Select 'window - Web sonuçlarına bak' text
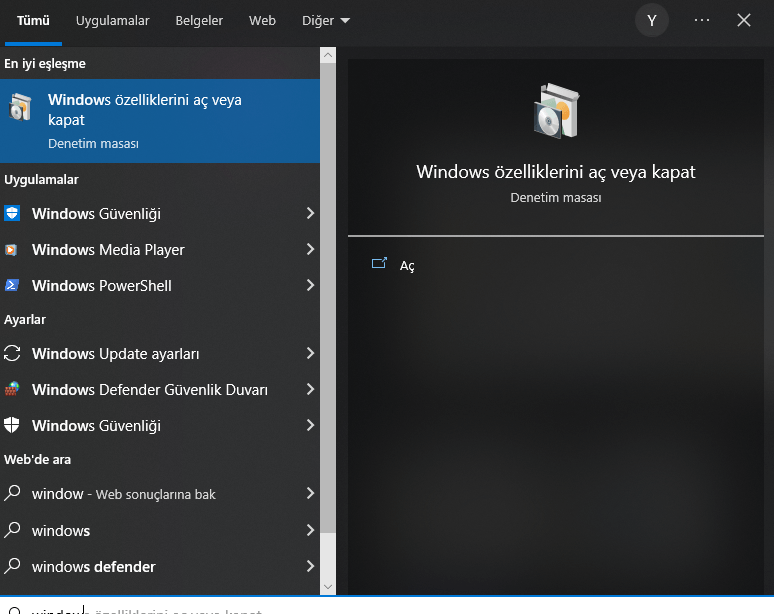774x614 pixels. point(123,494)
